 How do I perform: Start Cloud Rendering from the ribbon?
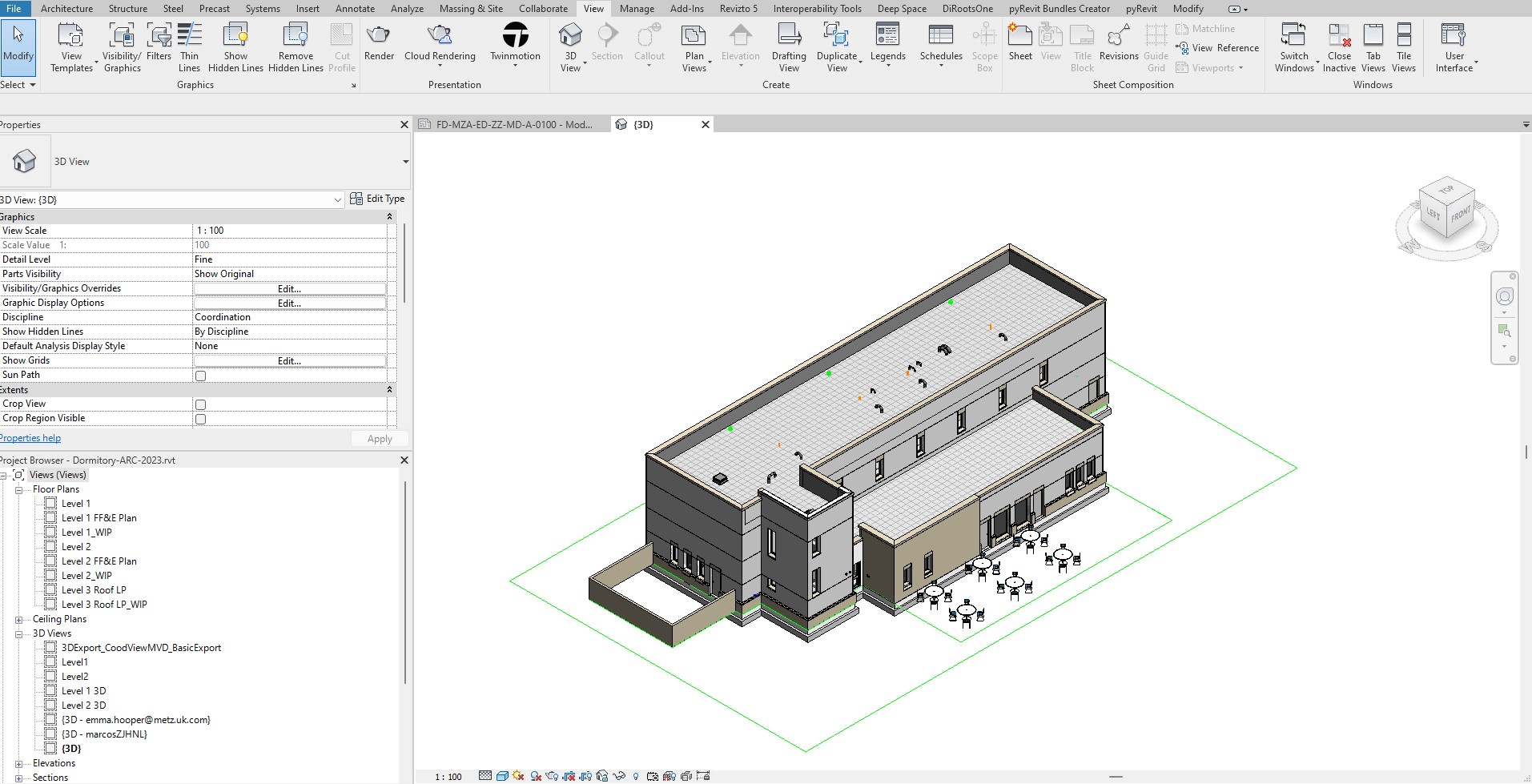tap(440, 42)
